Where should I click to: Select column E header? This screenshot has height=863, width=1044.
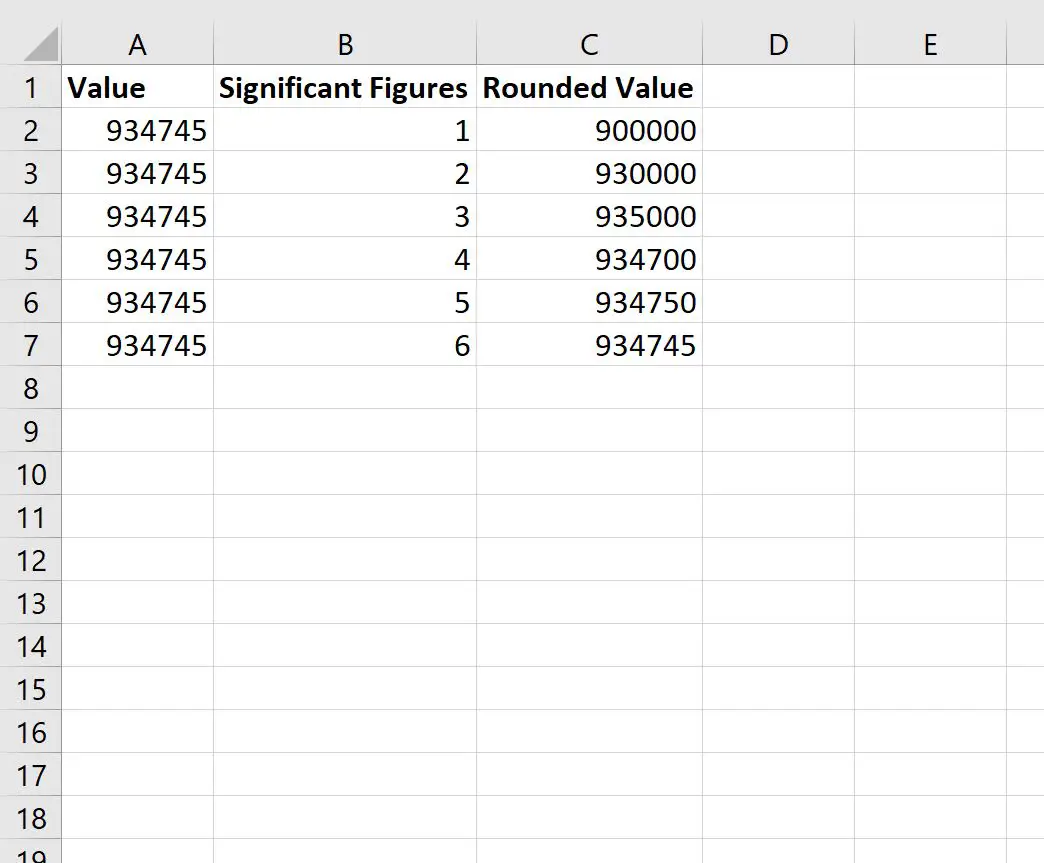coord(930,44)
